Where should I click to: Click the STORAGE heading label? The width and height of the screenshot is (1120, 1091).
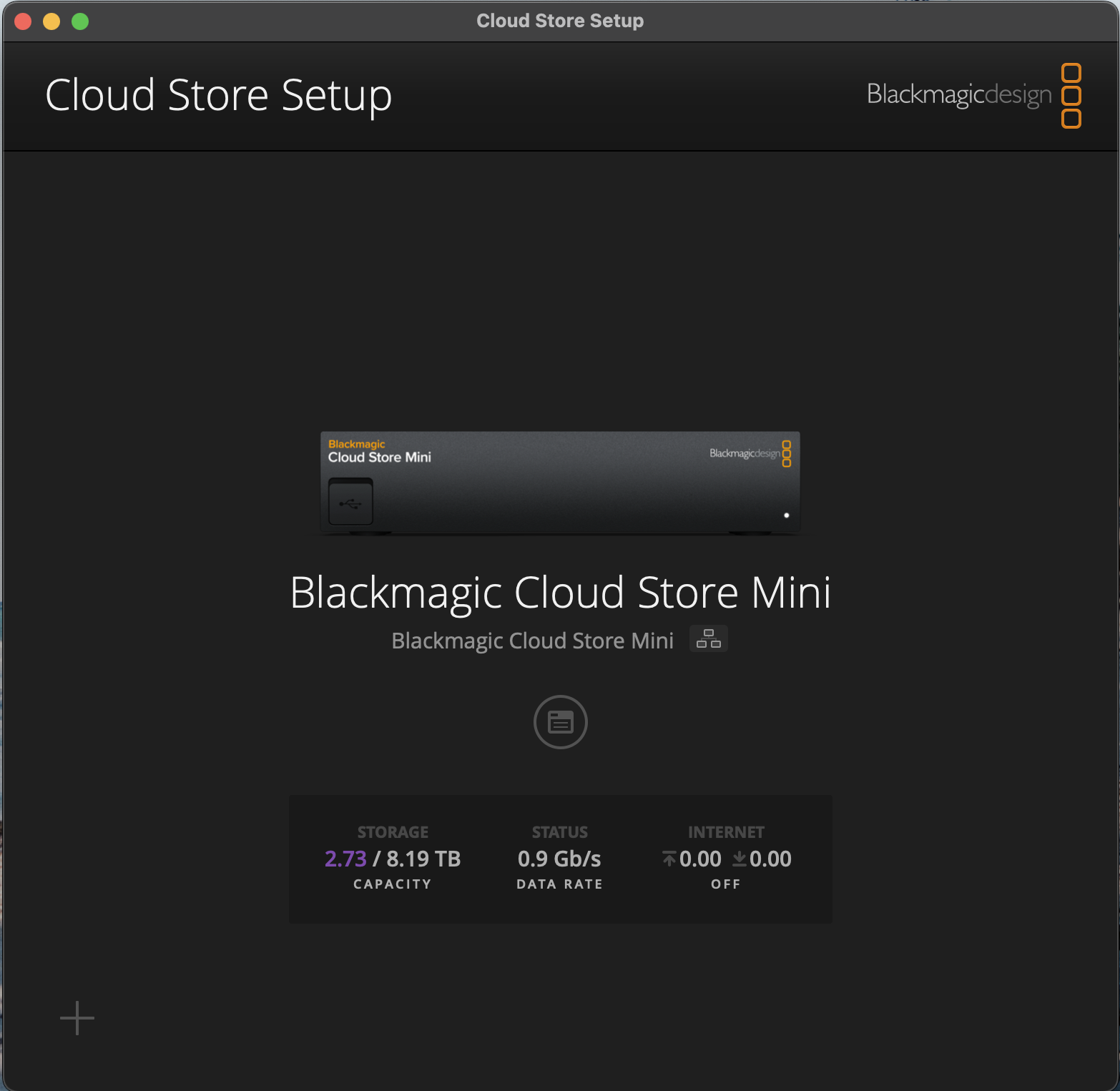point(393,832)
